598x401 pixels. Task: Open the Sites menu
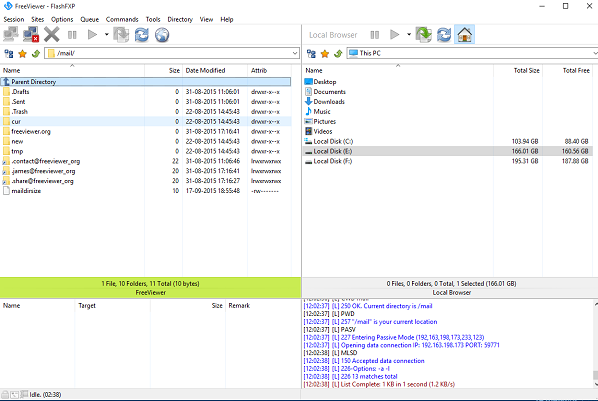[x=37, y=19]
